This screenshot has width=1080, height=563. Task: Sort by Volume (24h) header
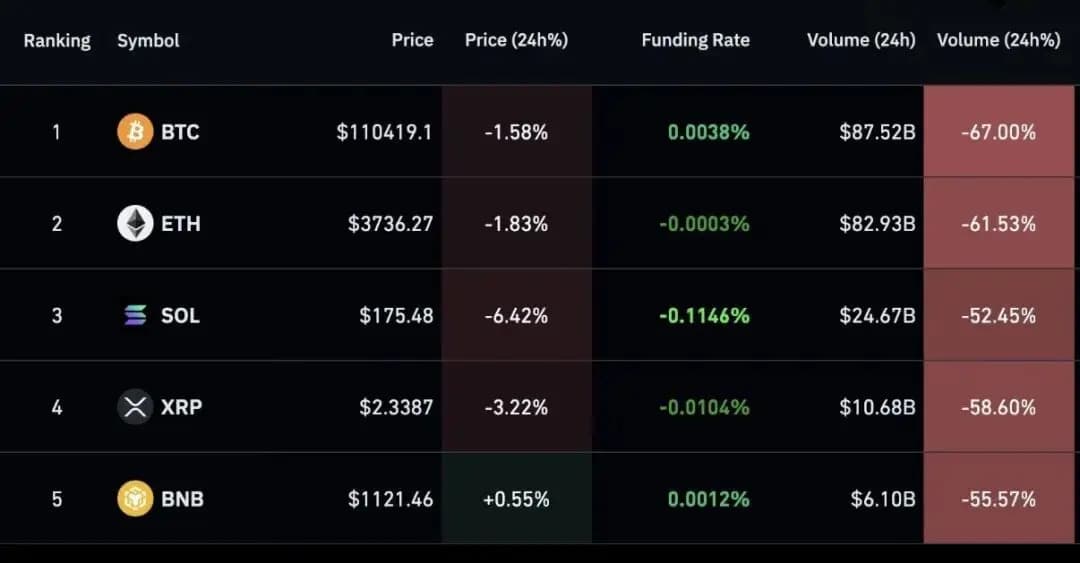pos(861,41)
